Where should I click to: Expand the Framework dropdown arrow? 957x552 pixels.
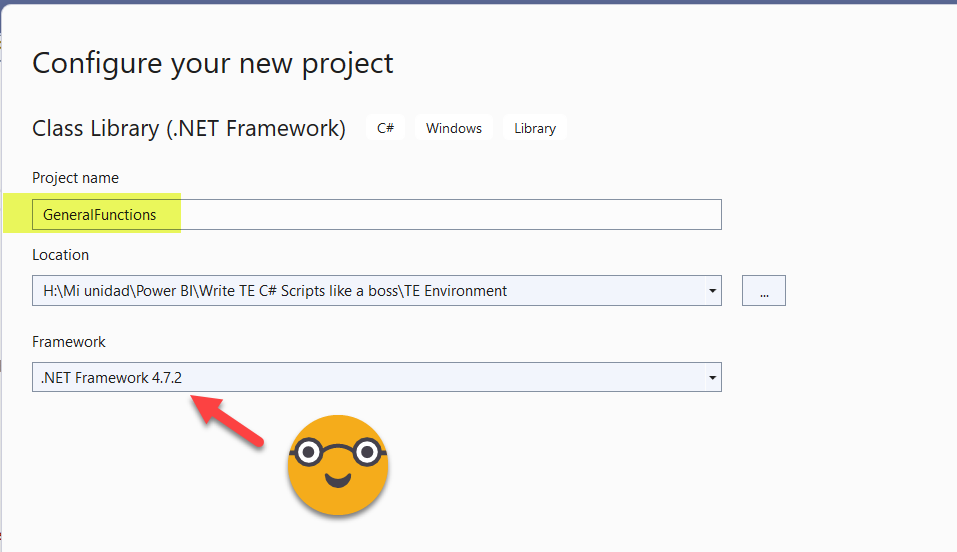point(712,377)
